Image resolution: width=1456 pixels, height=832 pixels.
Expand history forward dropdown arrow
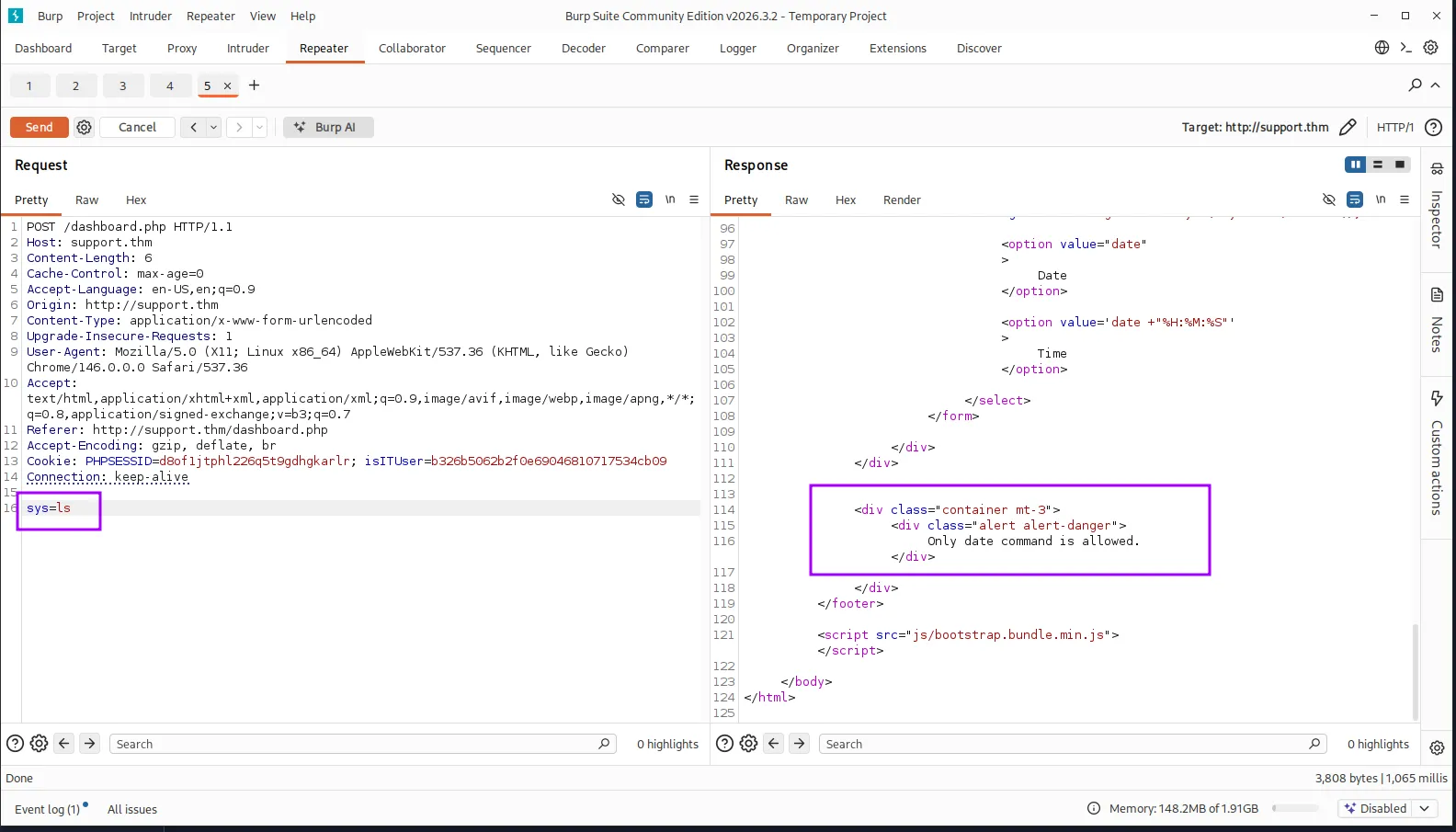tap(259, 127)
